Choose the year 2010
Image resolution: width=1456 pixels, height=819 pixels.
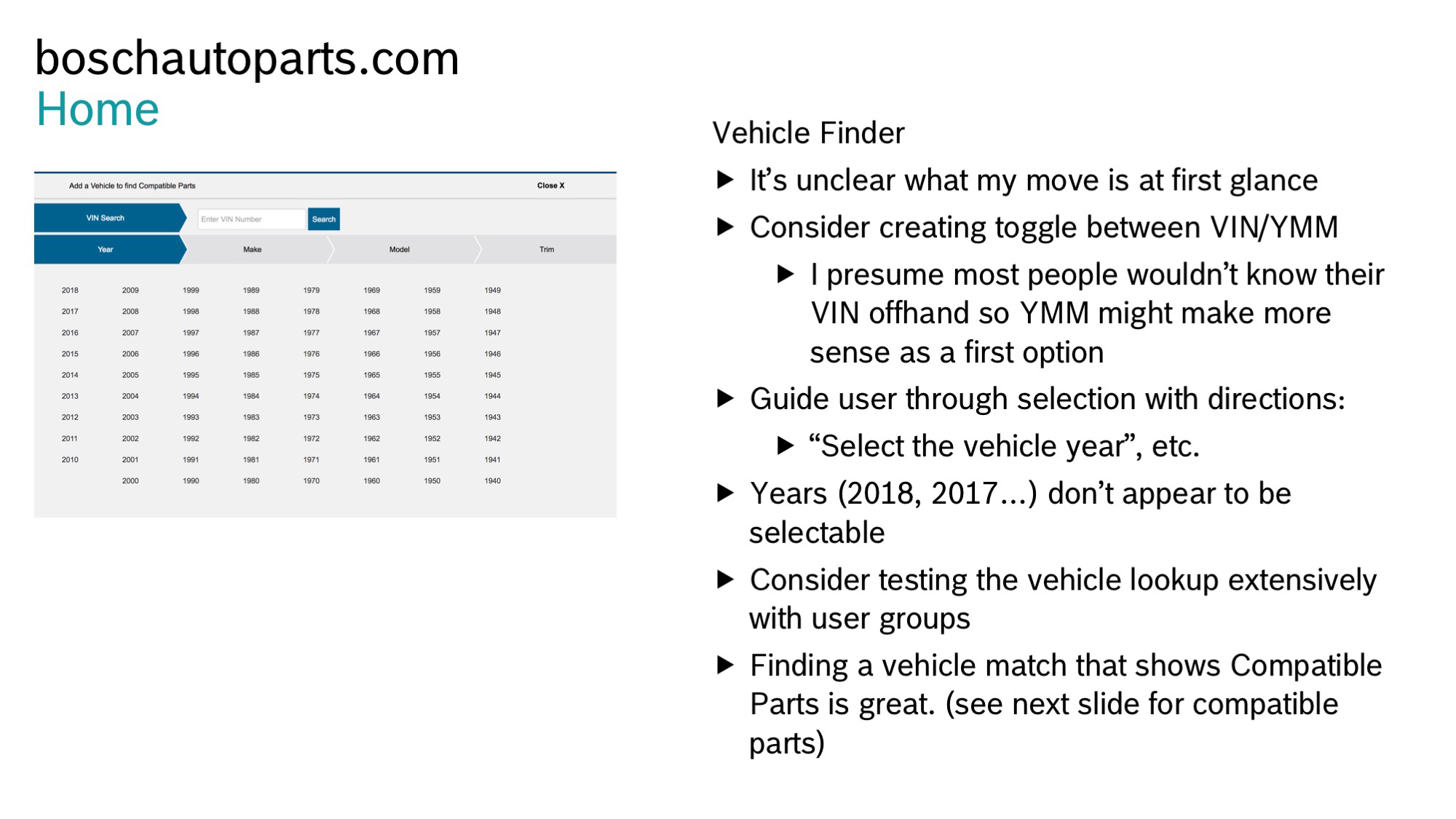pyautogui.click(x=70, y=460)
